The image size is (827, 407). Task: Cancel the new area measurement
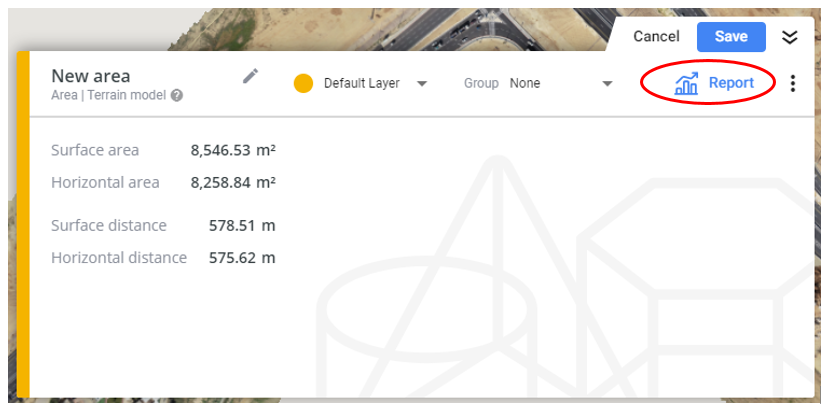coord(656,36)
